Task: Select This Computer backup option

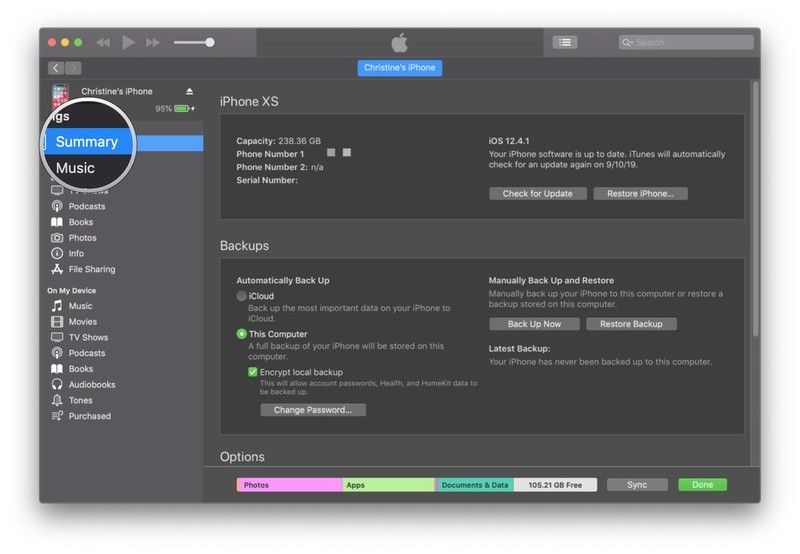Action: tap(242, 334)
